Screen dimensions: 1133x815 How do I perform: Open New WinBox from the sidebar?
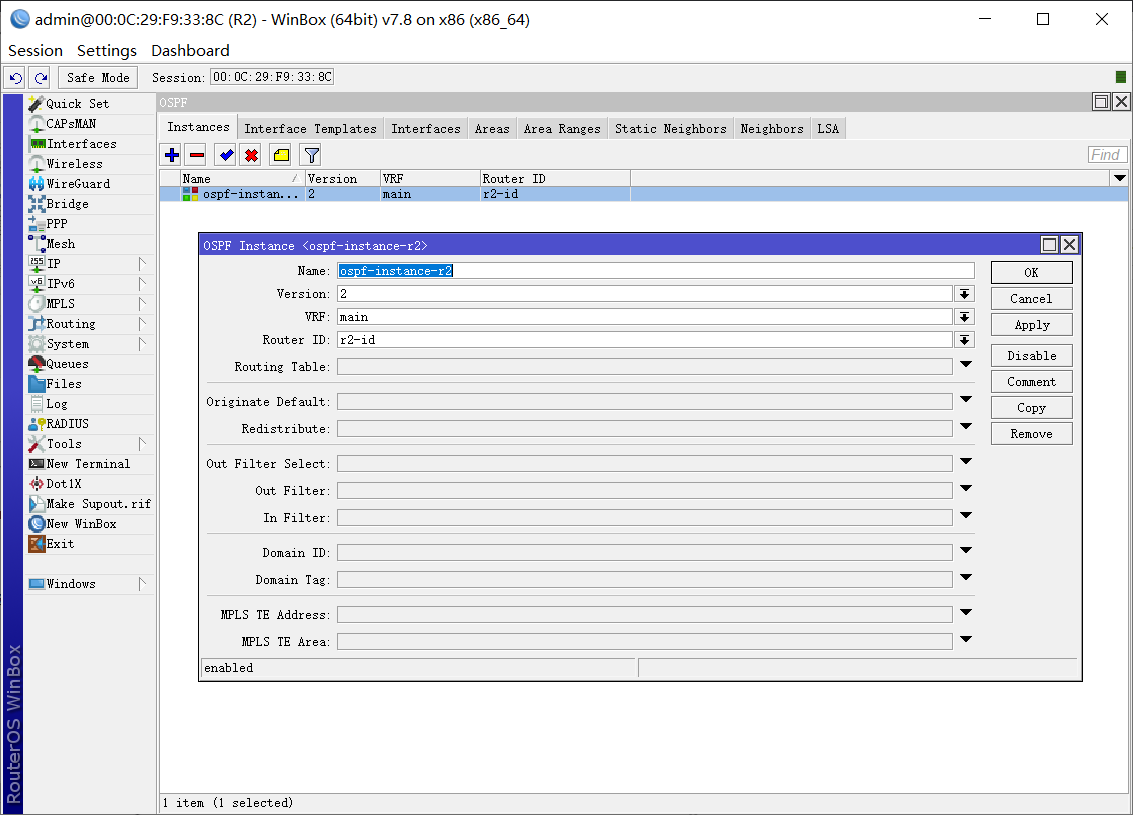pyautogui.click(x=90, y=524)
